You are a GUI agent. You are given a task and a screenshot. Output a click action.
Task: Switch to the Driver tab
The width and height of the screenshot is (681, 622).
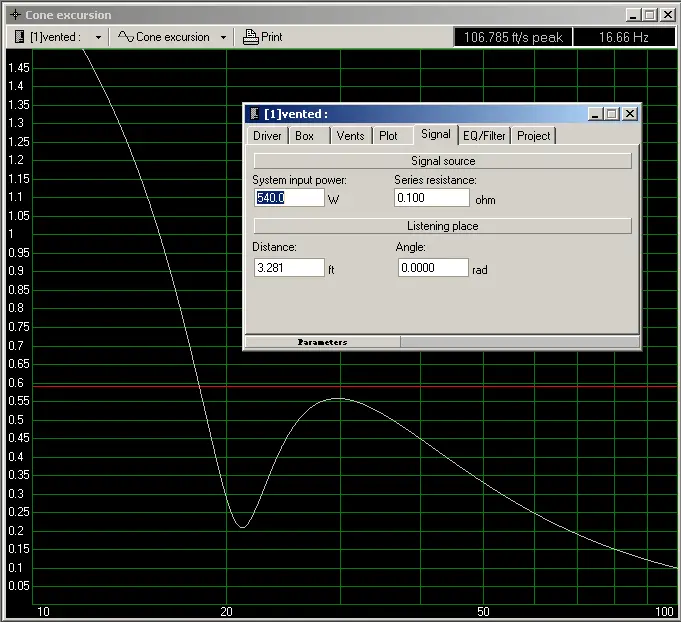click(x=267, y=136)
